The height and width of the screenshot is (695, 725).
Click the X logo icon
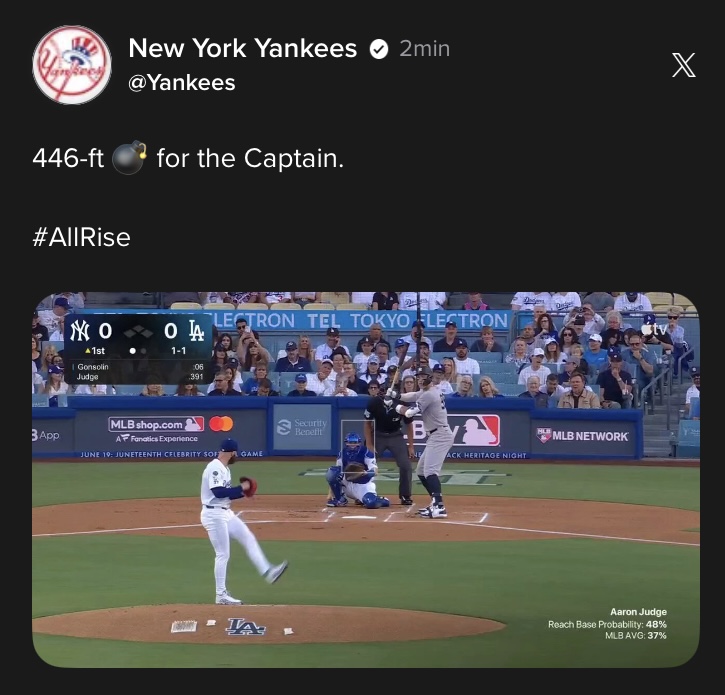[683, 65]
